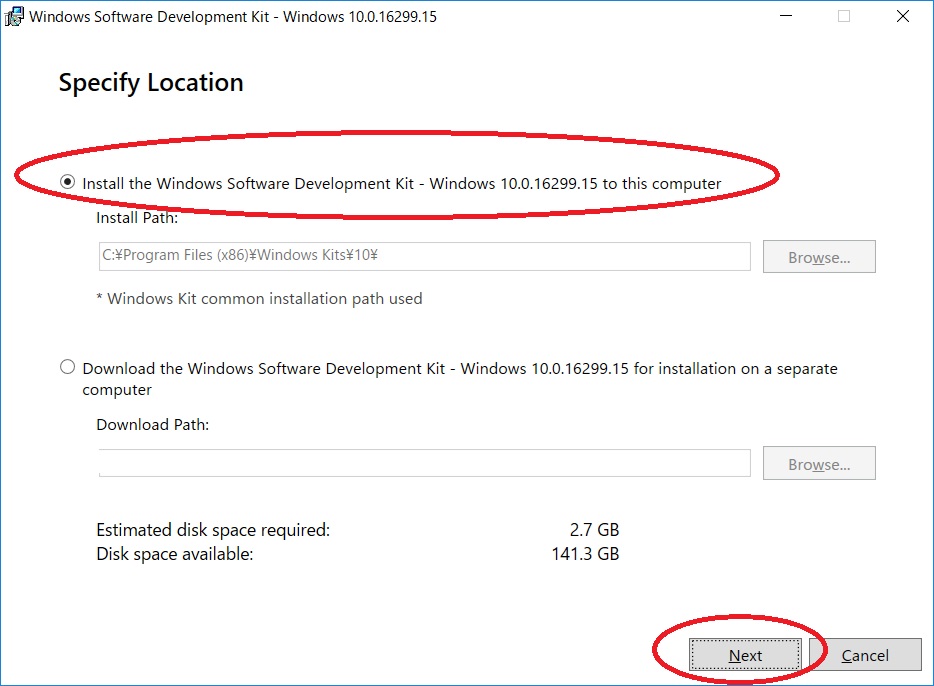The image size is (934, 686).
Task: Click the Specify Location heading
Action: coord(151,83)
